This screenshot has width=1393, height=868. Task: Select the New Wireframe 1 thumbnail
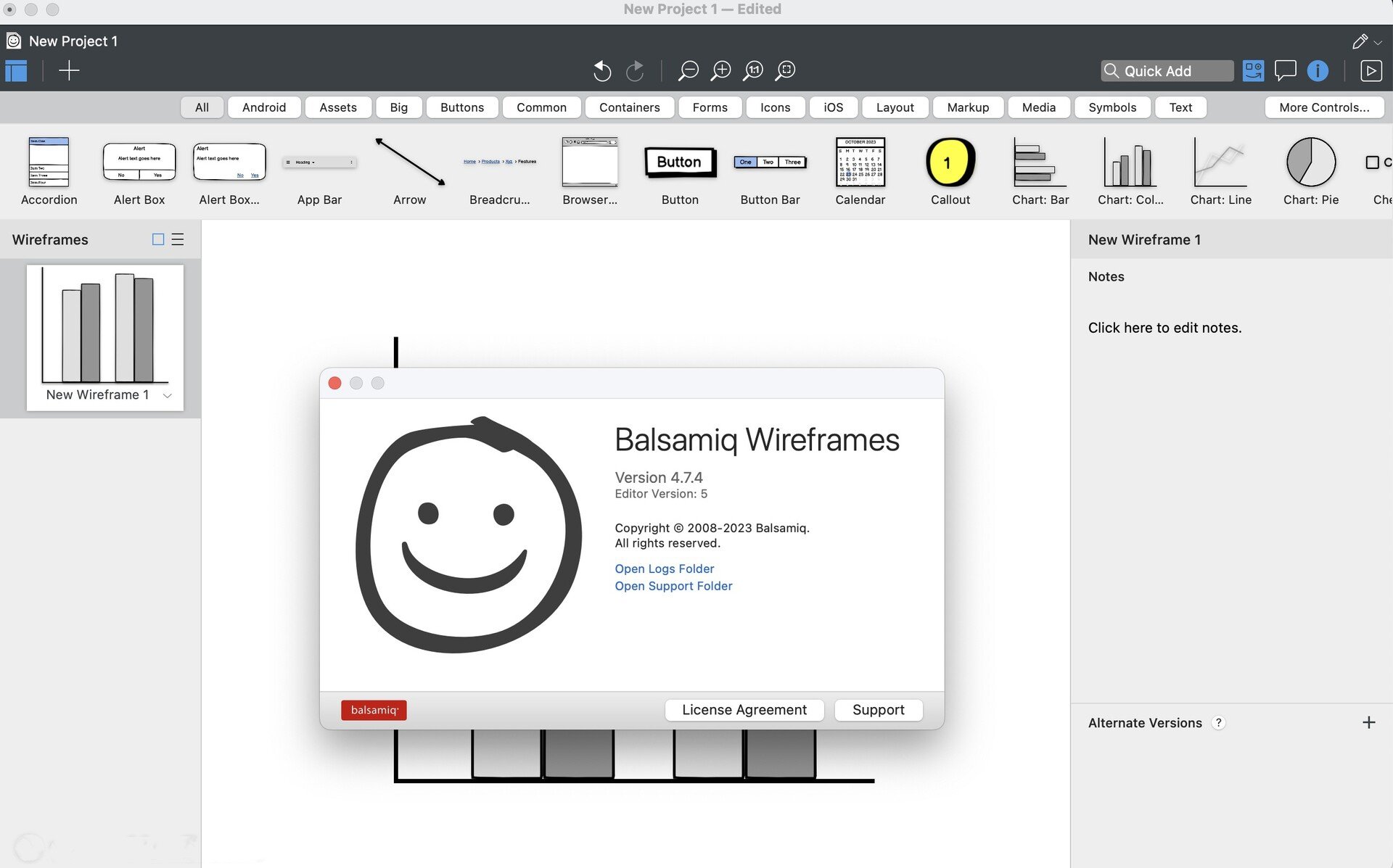105,337
